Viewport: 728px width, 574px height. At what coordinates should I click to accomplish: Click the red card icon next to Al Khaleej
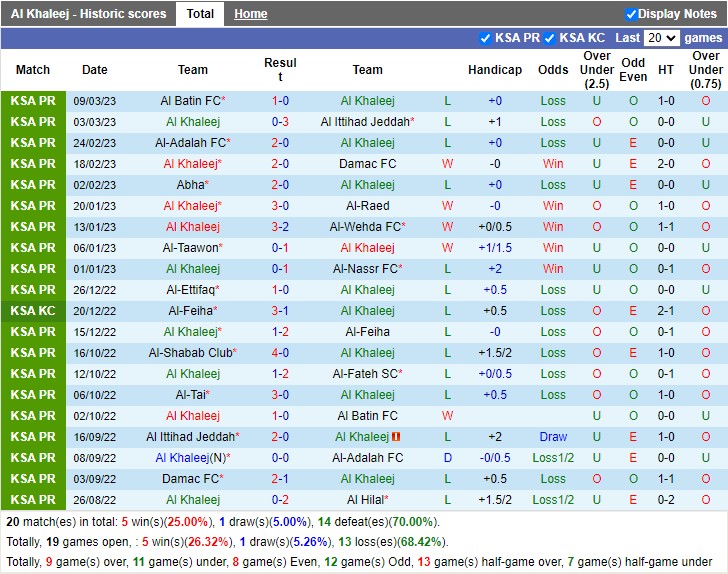point(396,437)
